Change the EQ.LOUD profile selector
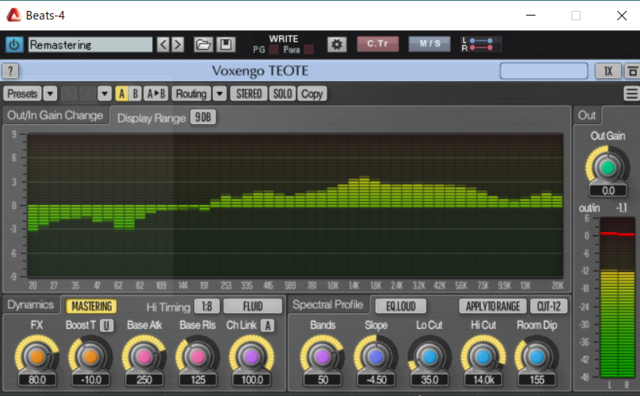The image size is (640, 396). 400,306
